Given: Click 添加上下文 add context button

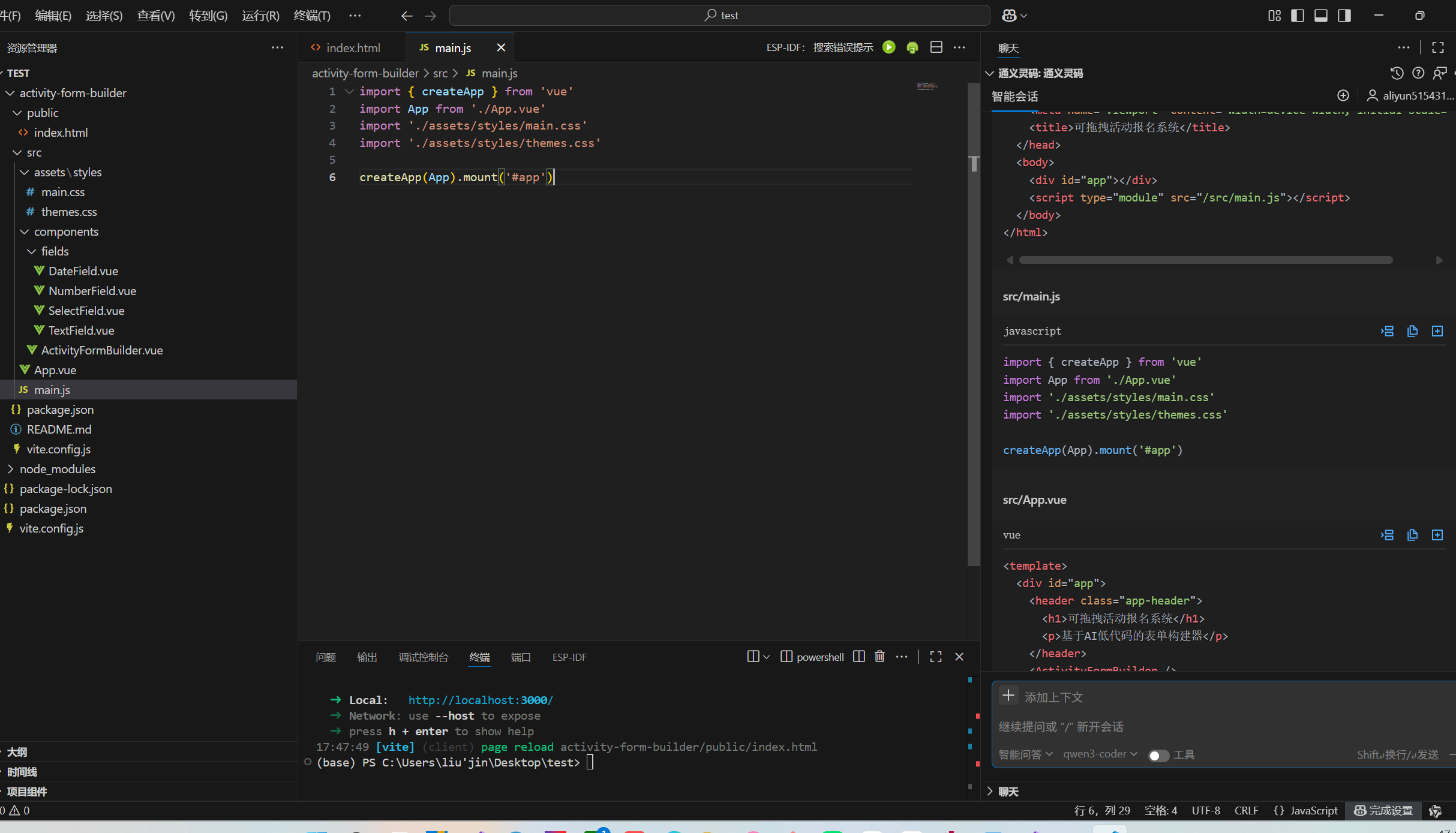Looking at the screenshot, I should point(1041,696).
